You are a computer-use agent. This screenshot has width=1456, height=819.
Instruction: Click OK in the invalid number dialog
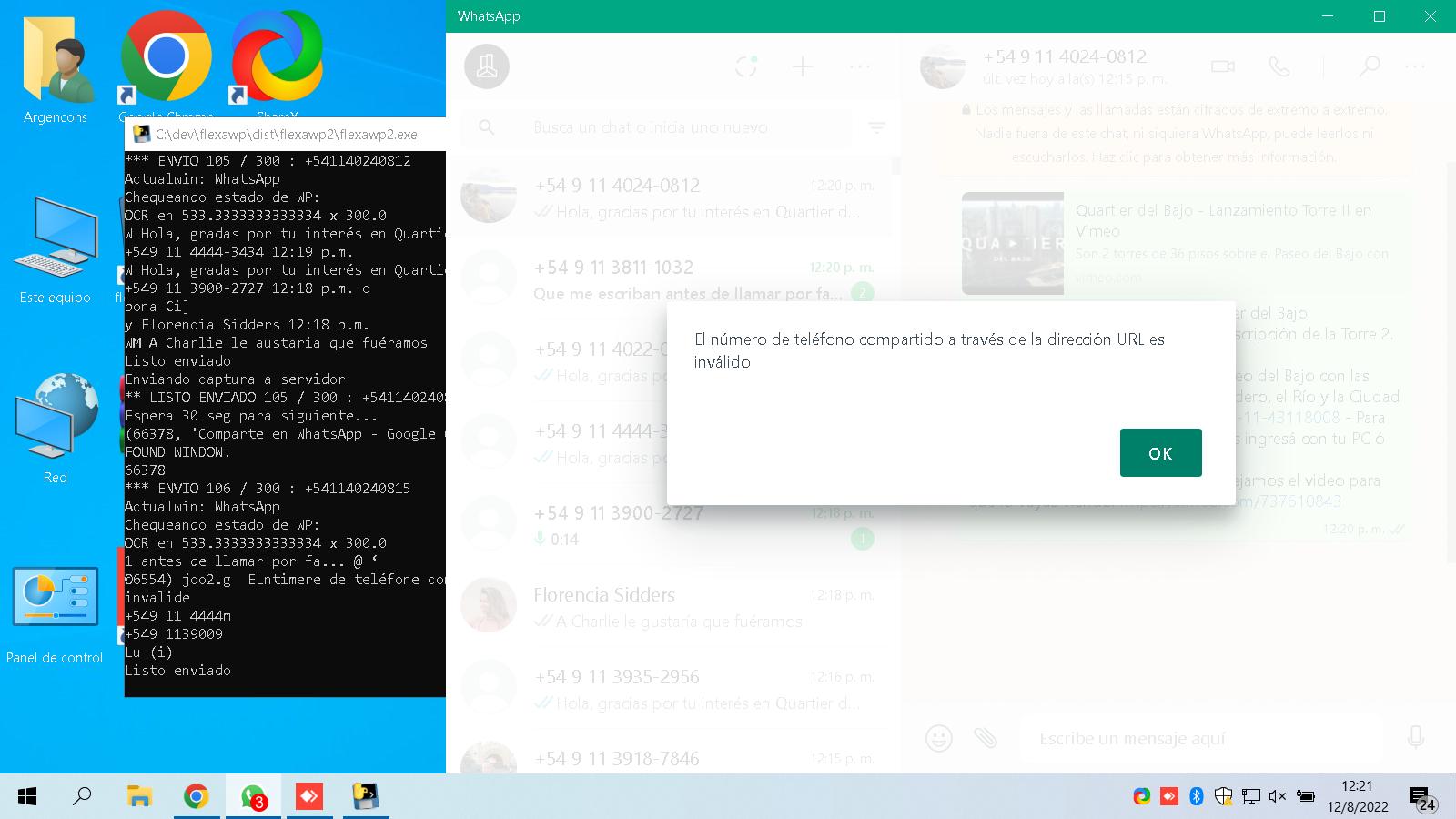1160,452
